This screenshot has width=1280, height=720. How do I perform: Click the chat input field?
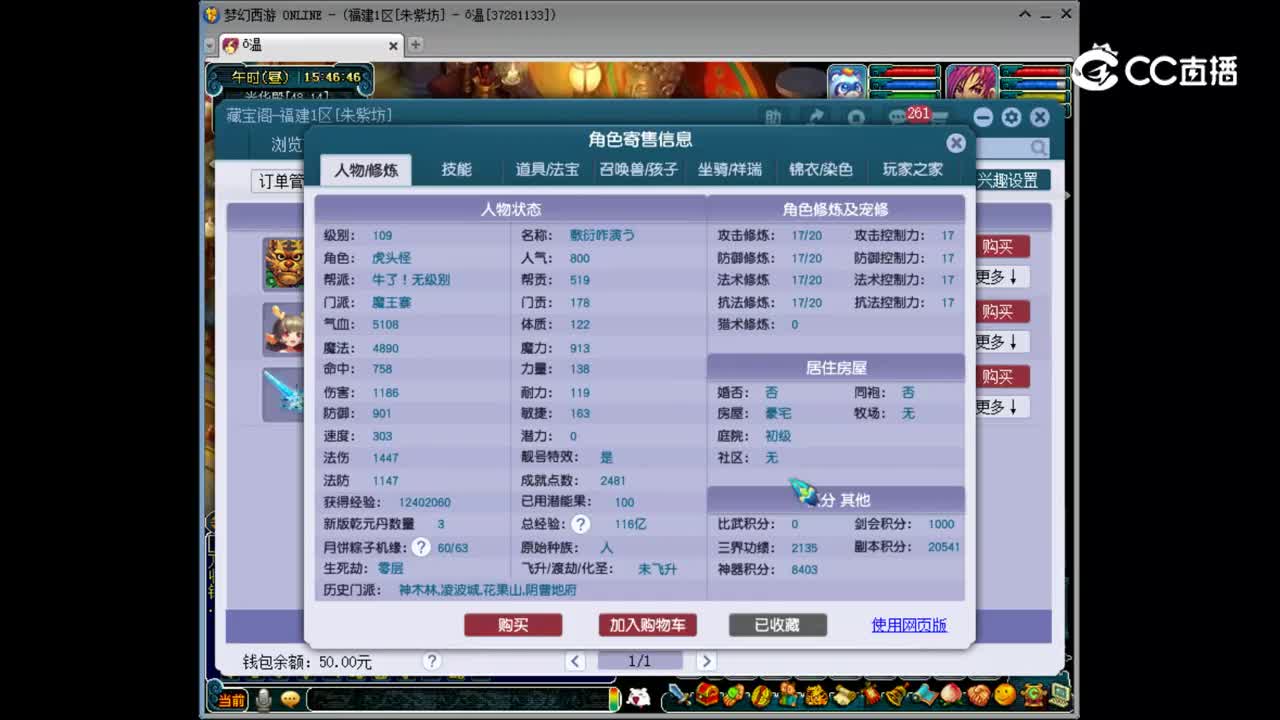(x=456, y=700)
